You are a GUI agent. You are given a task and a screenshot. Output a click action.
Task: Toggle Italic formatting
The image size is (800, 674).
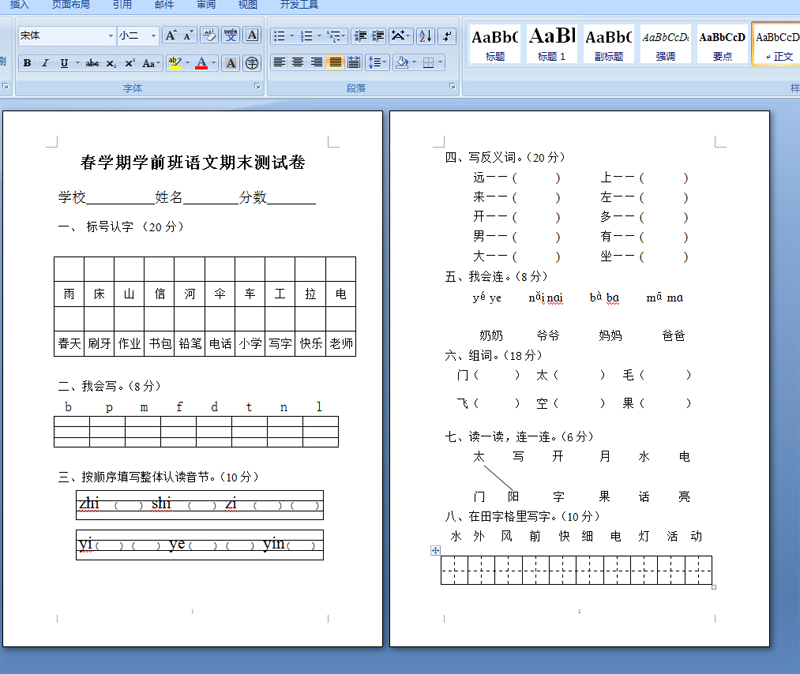(45, 63)
